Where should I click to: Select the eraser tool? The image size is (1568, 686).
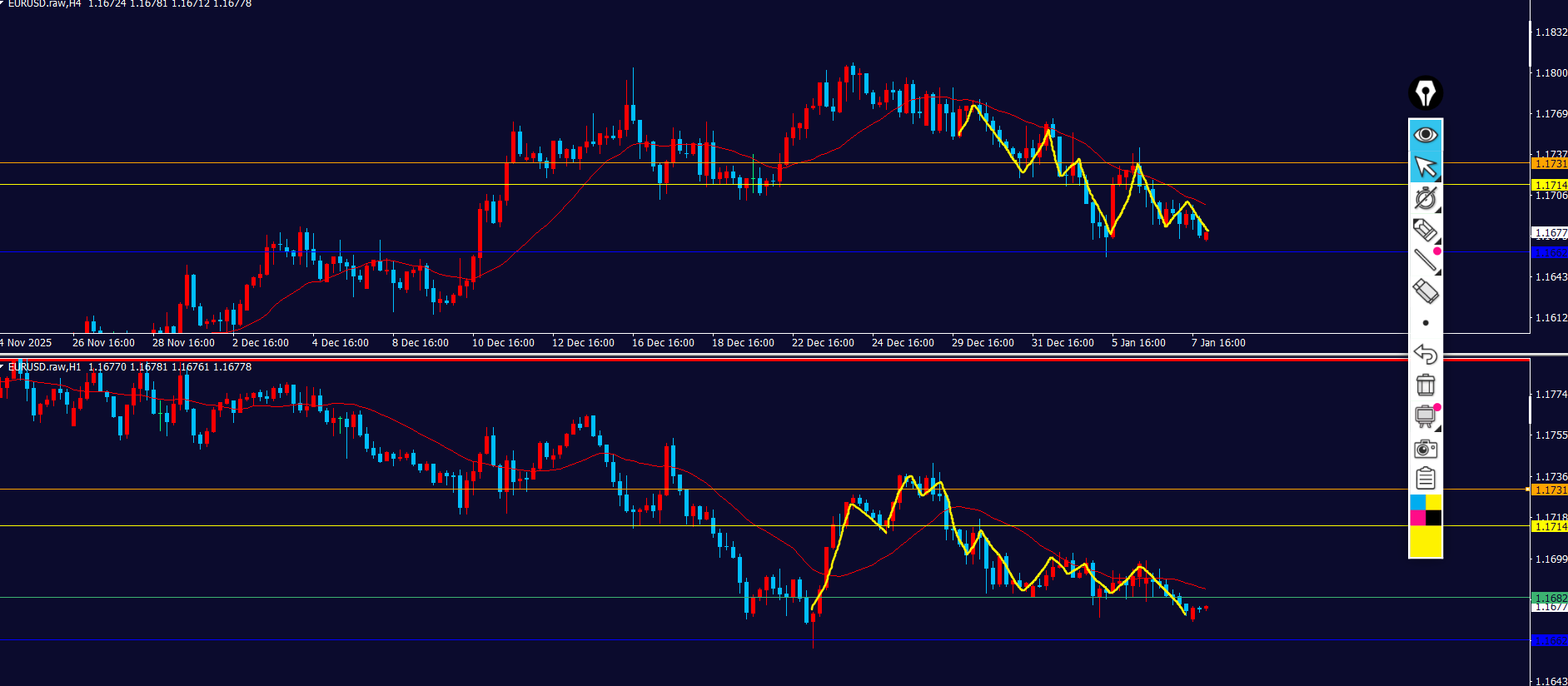click(1425, 291)
